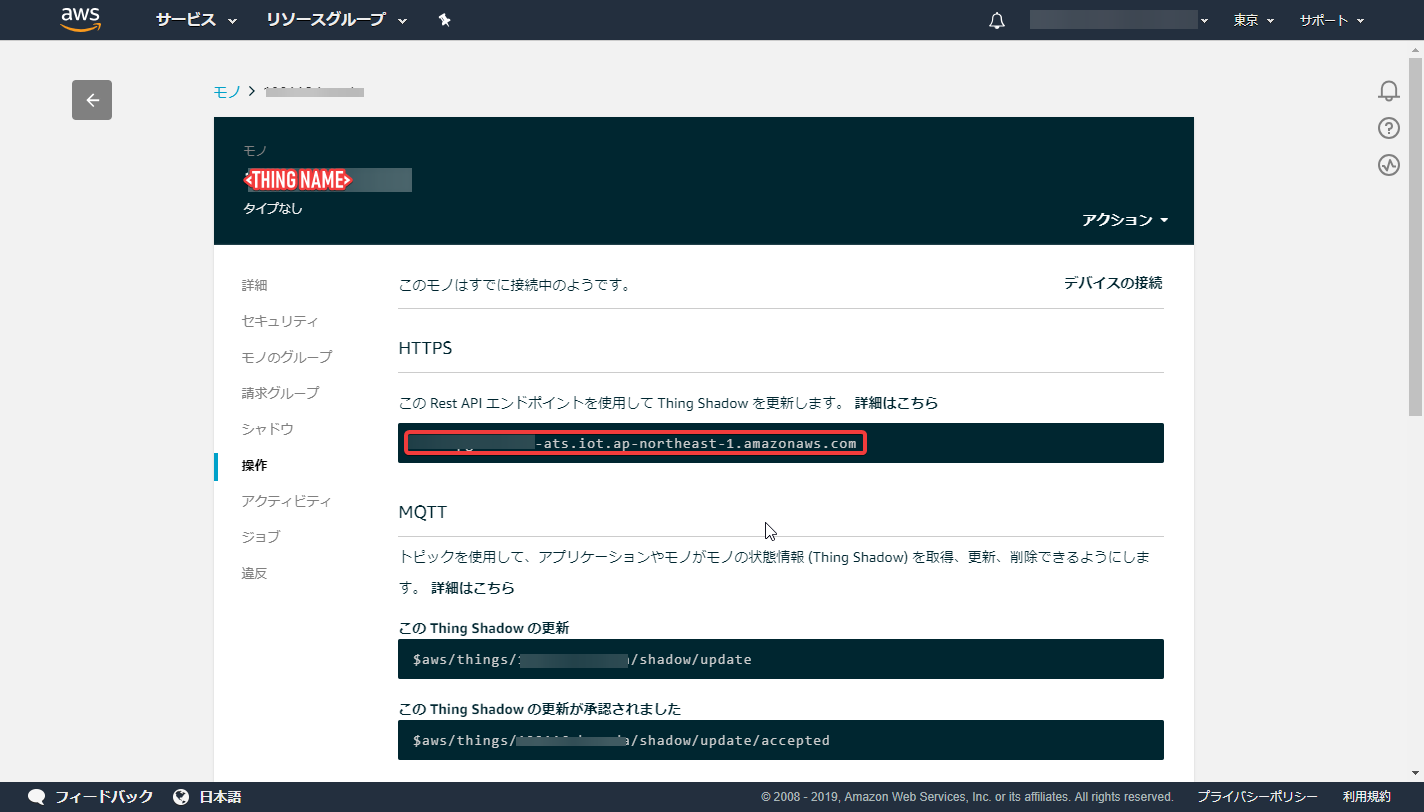Switch to the セキュリティ section
The image size is (1424, 812).
click(x=280, y=321)
